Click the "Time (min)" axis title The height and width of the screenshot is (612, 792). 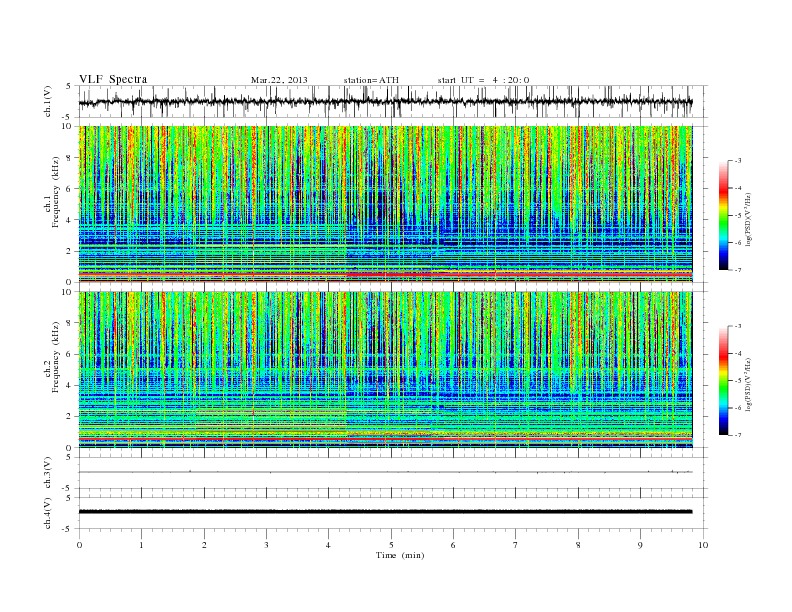pyautogui.click(x=400, y=555)
